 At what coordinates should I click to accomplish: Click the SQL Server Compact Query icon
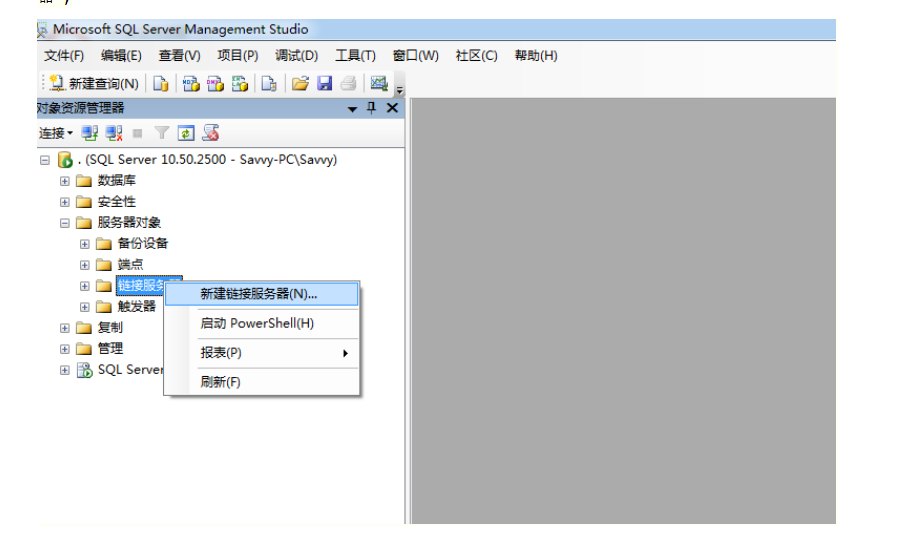tap(269, 83)
